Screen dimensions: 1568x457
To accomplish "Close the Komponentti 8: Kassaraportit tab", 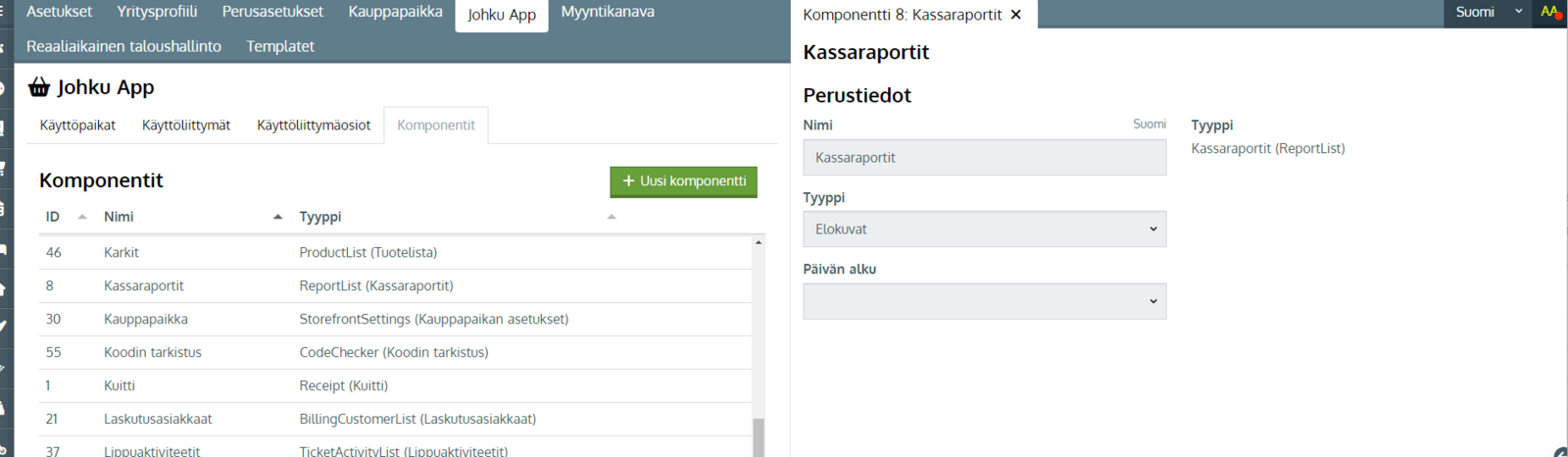I will coord(1016,15).
